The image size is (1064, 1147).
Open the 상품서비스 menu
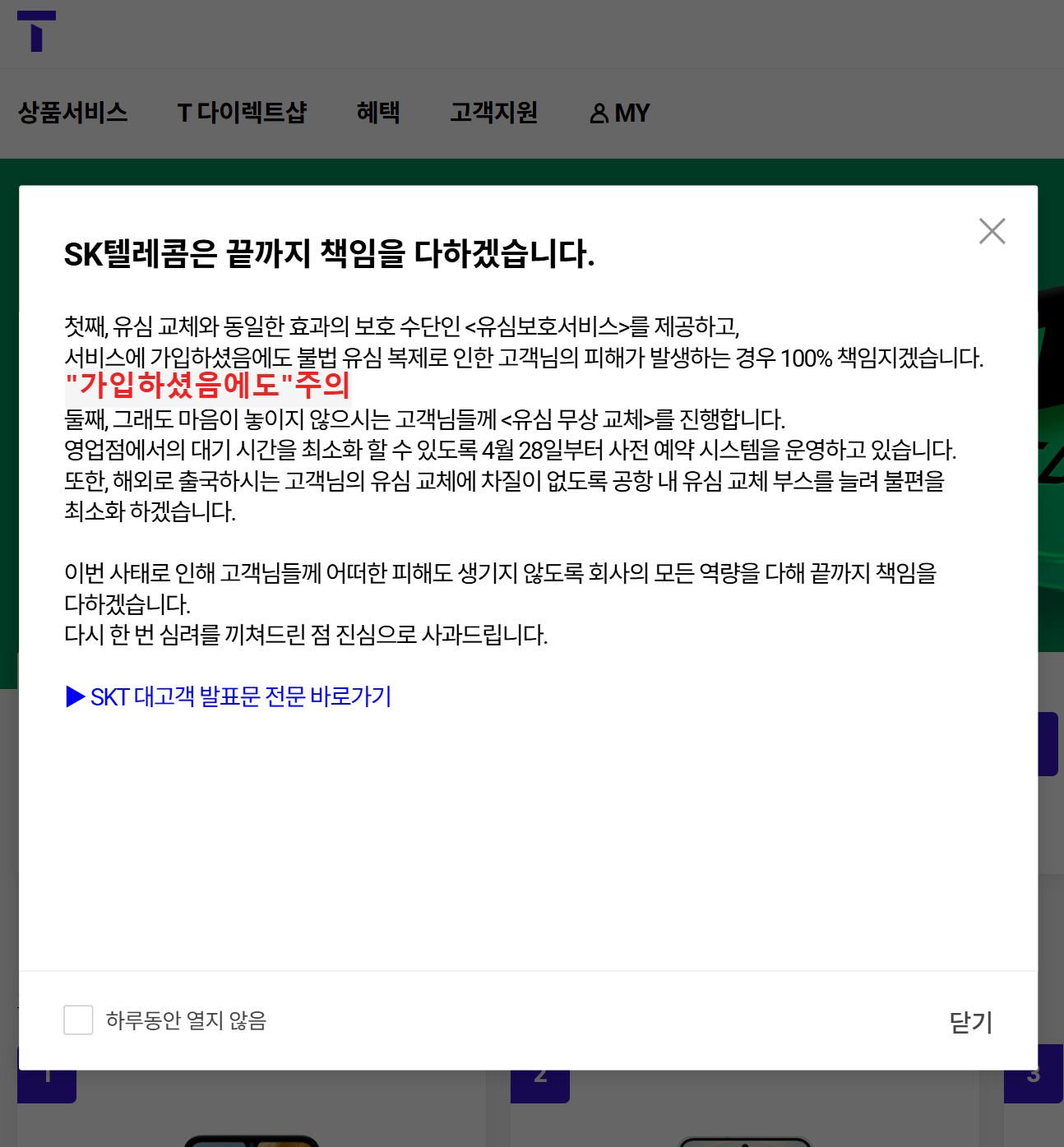73,113
